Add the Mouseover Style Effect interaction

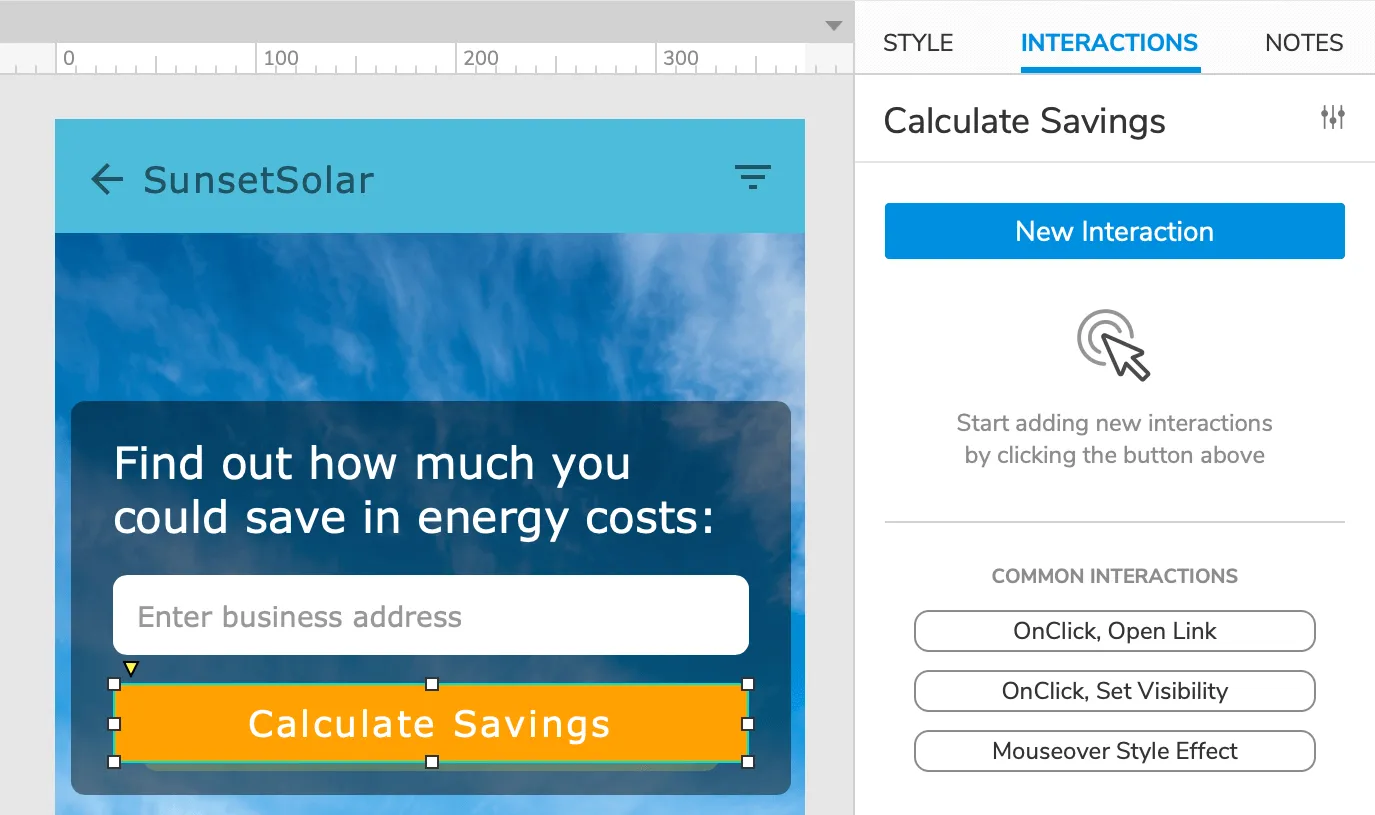pos(1114,751)
